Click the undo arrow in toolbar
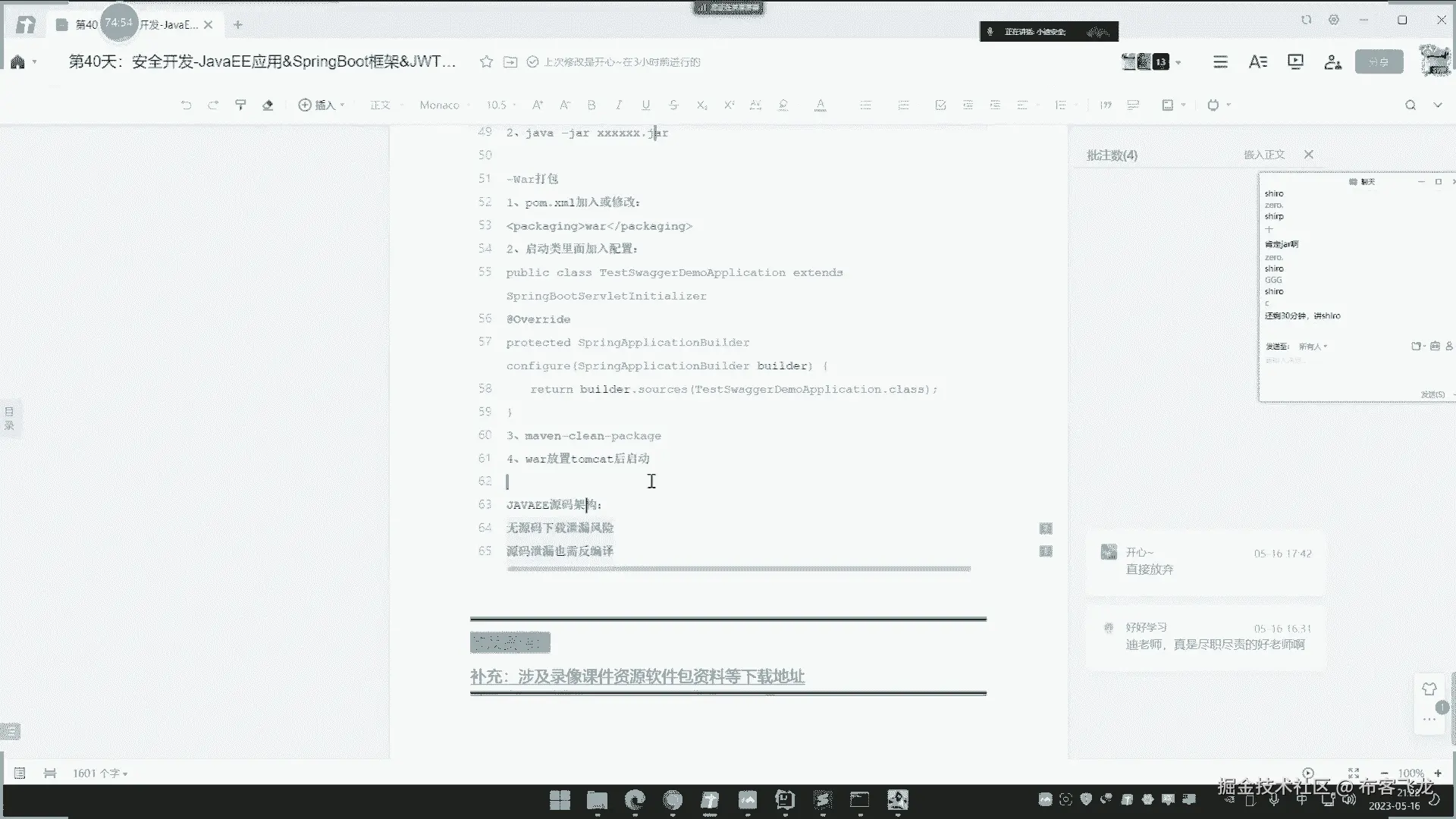 [x=186, y=105]
